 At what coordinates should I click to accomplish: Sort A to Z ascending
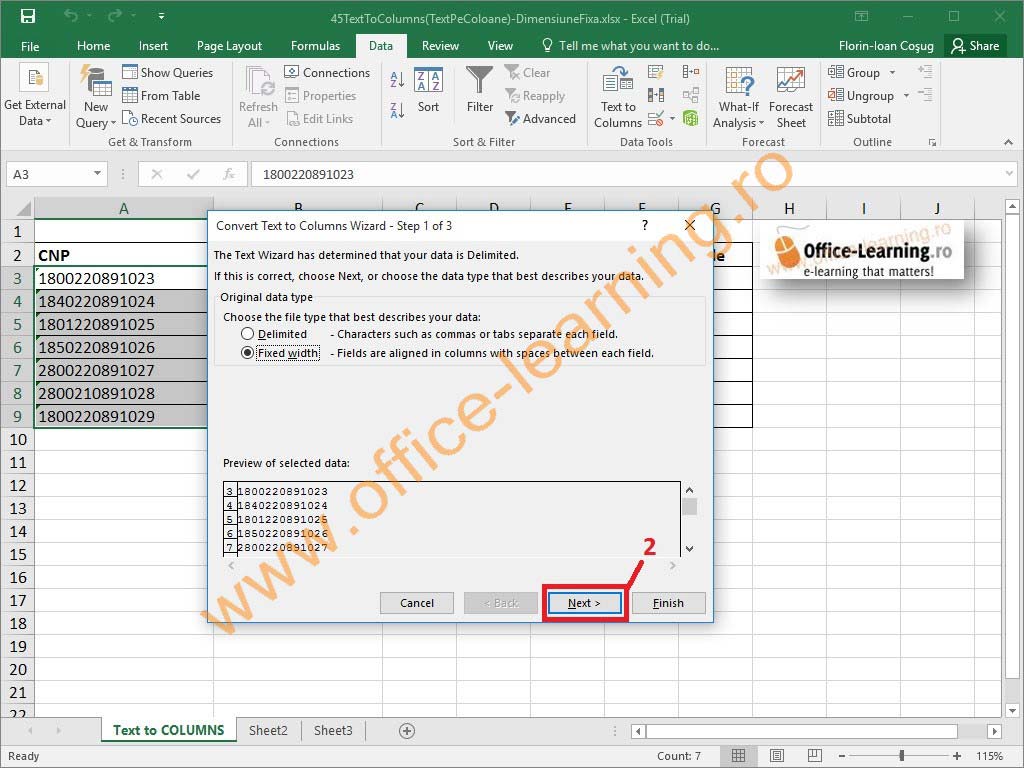pyautogui.click(x=396, y=79)
